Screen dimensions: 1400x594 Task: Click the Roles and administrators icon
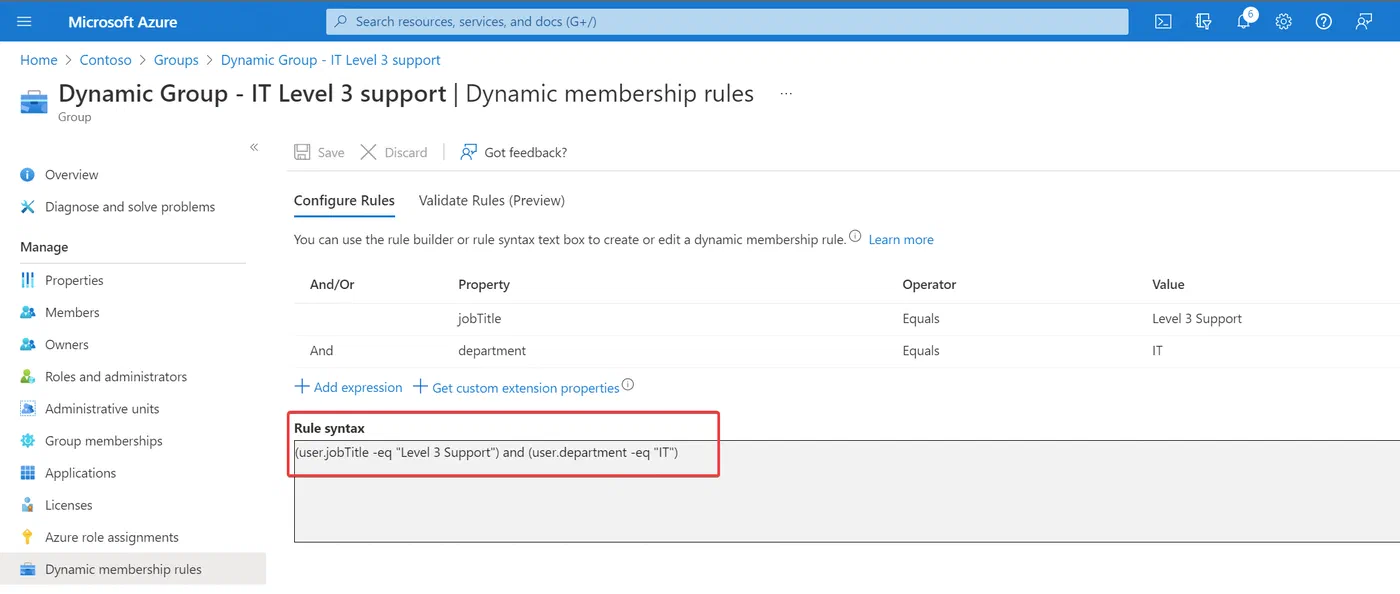(28, 377)
